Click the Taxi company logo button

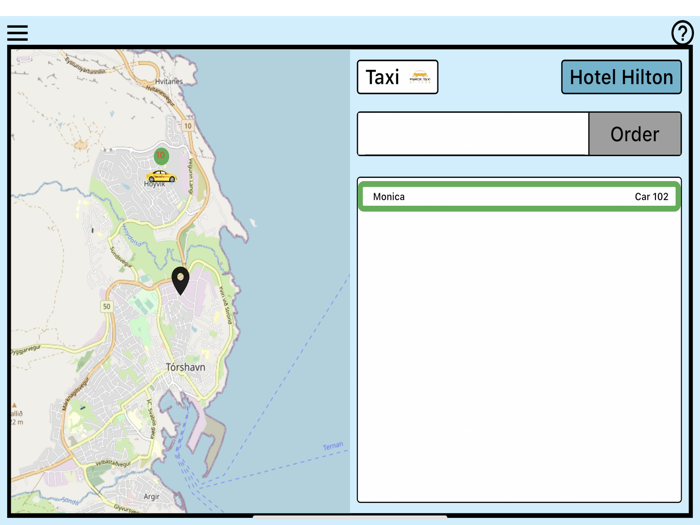(x=397, y=77)
